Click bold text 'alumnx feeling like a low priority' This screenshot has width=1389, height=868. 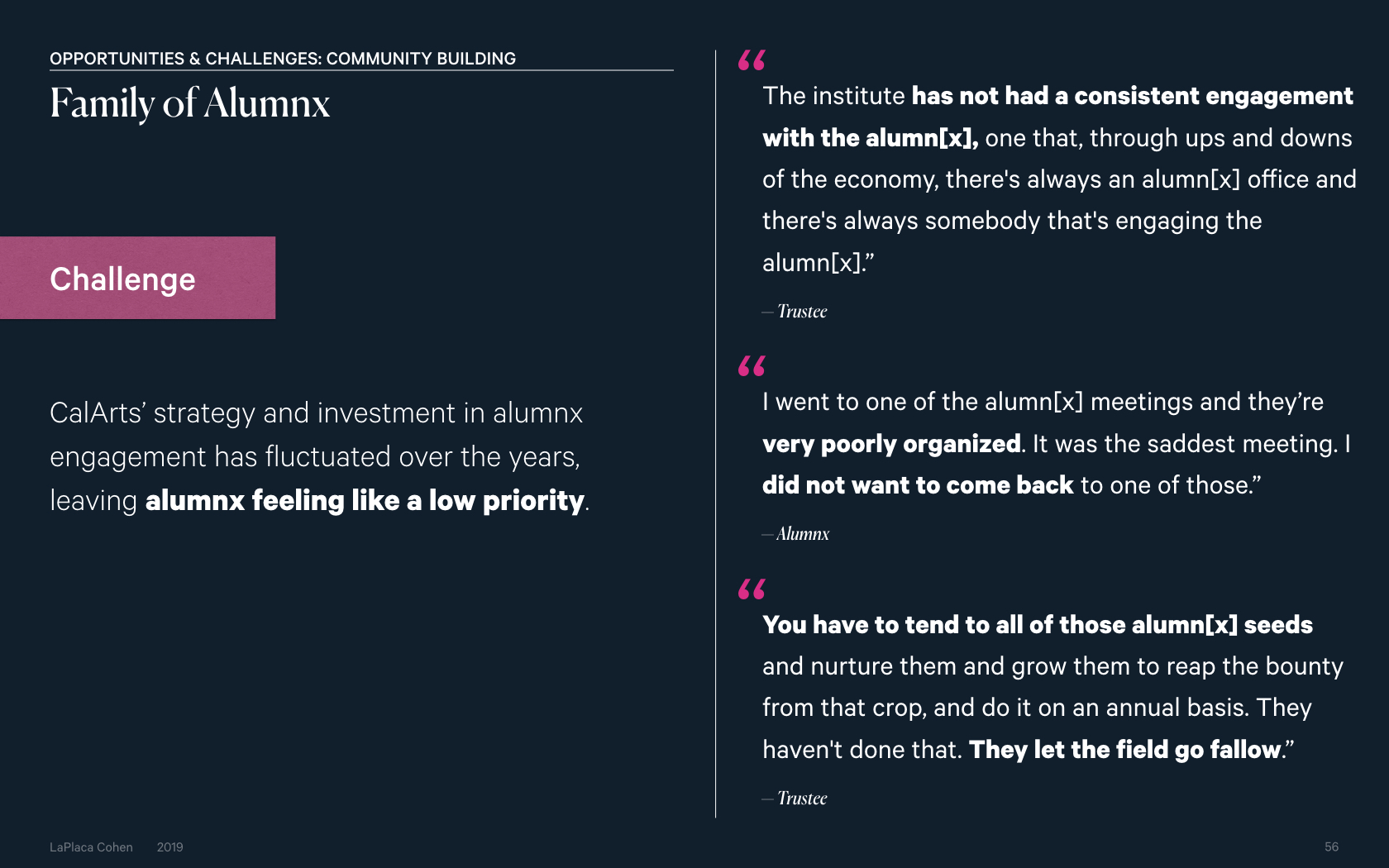(365, 501)
